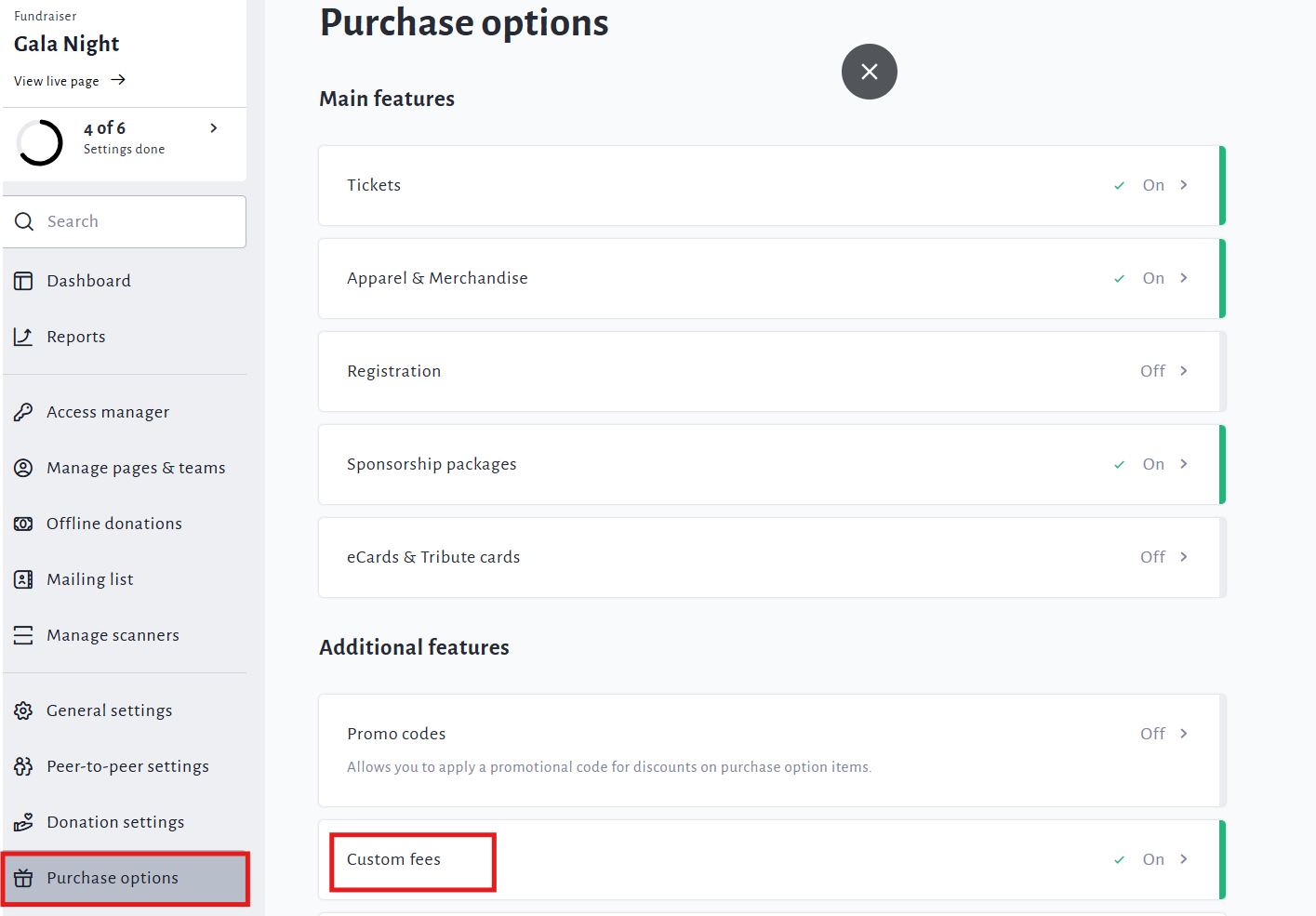Toggle Registration Off status
Image resolution: width=1316 pixels, height=916 pixels.
point(1151,371)
